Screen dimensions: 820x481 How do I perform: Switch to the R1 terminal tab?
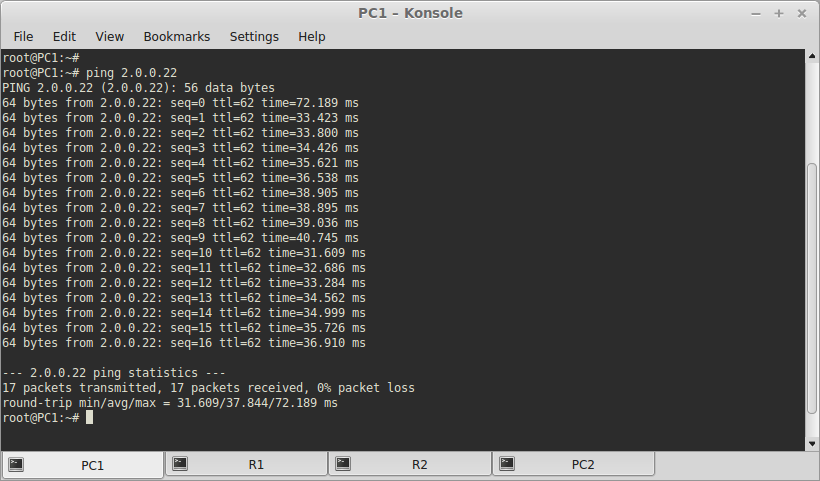(x=246, y=464)
